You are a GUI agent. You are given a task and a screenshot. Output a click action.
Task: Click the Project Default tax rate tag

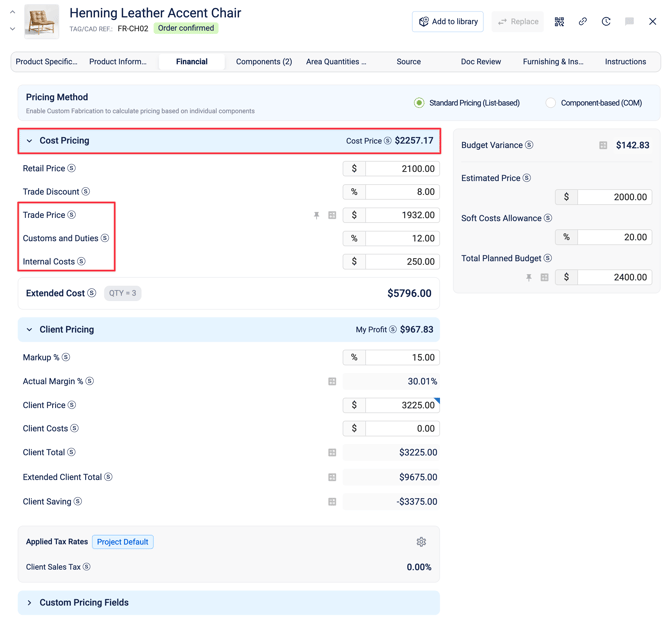pos(123,542)
